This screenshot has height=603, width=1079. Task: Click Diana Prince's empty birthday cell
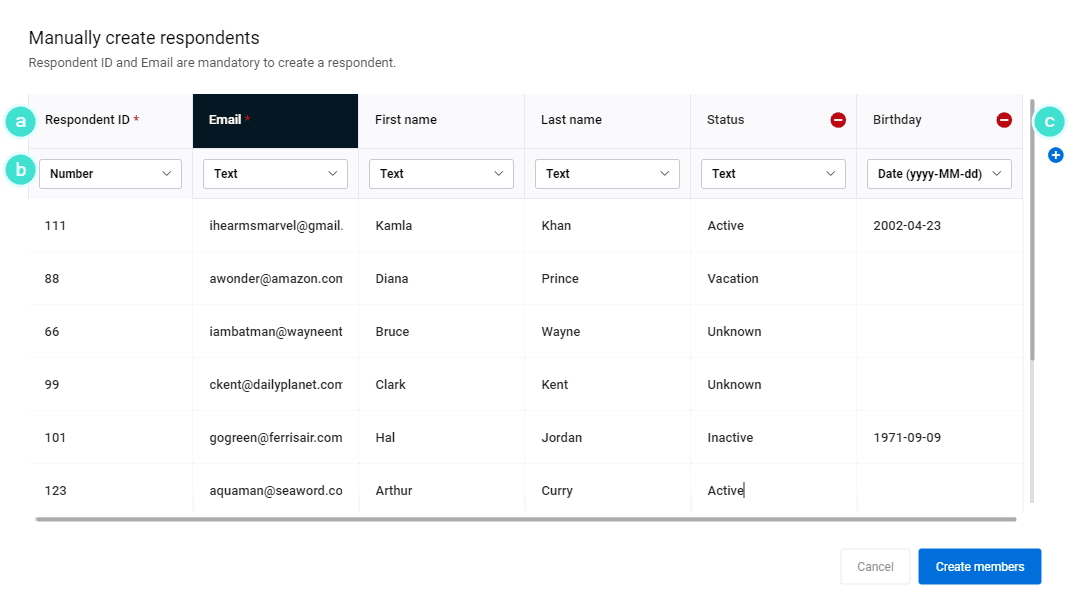coord(939,278)
